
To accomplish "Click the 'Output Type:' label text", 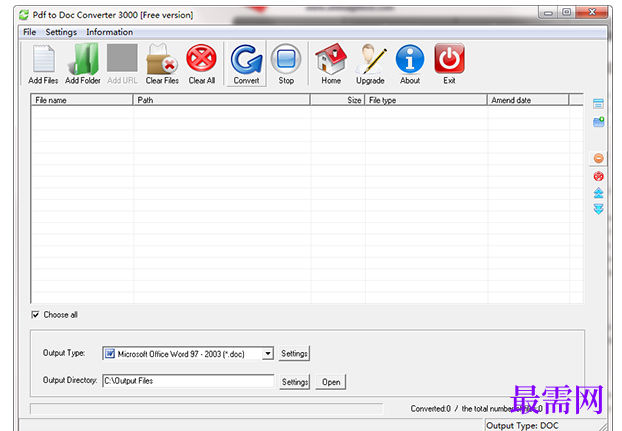I will (x=64, y=353).
